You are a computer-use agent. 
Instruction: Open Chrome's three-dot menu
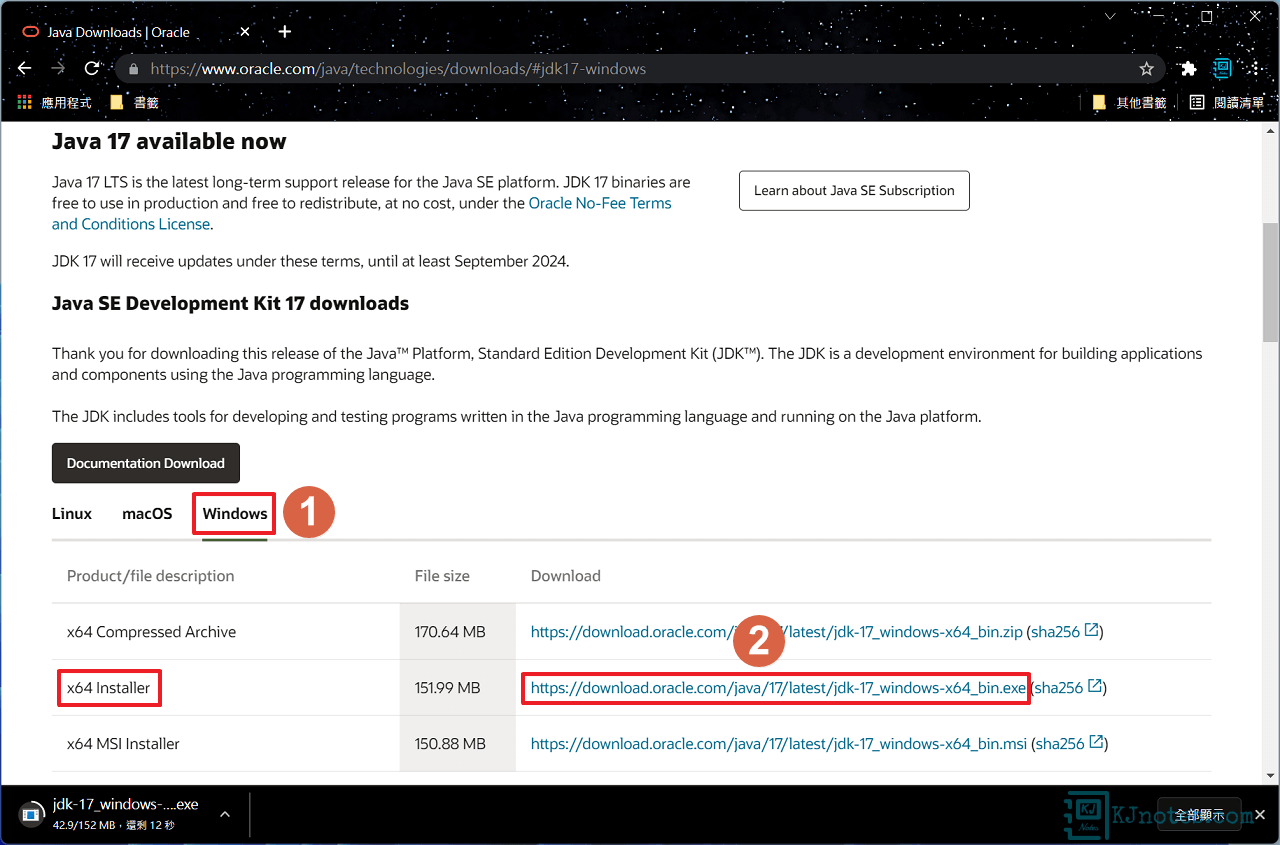tap(1255, 69)
